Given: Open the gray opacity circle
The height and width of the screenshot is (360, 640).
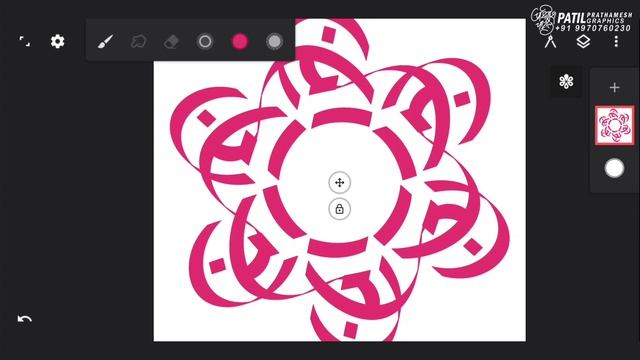Looking at the screenshot, I should pos(274,41).
